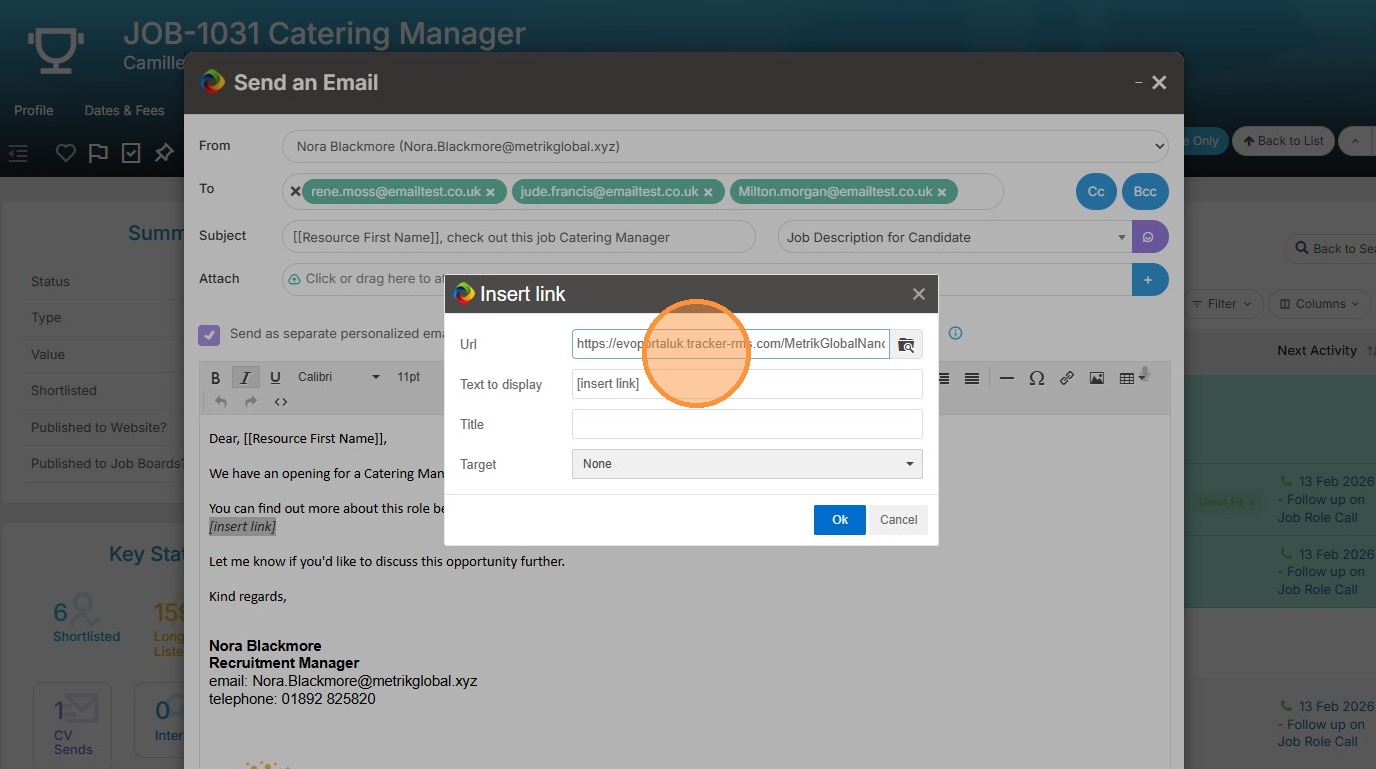Open the source code view icon

click(x=281, y=402)
